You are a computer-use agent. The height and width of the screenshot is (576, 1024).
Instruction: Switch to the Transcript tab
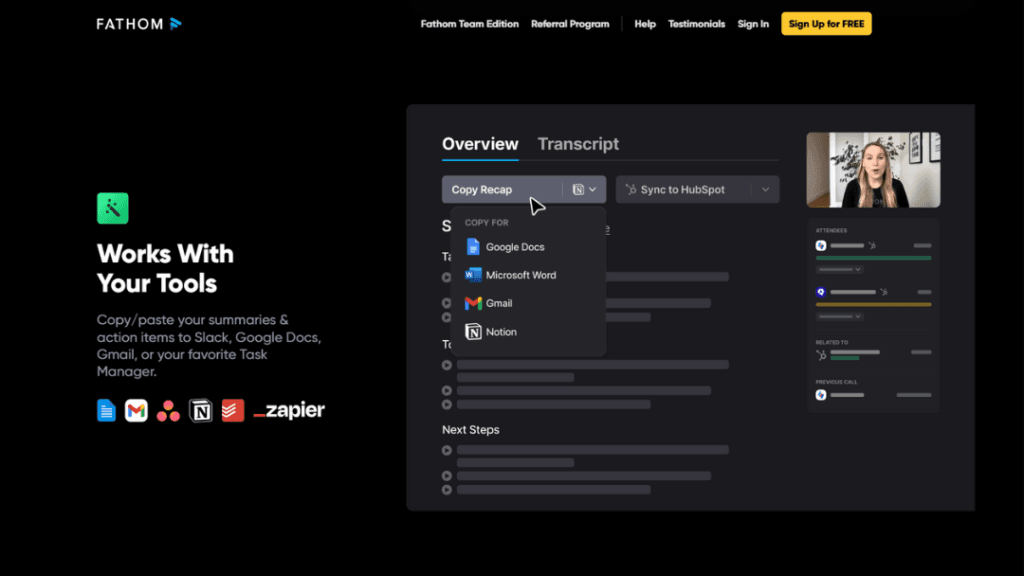578,144
